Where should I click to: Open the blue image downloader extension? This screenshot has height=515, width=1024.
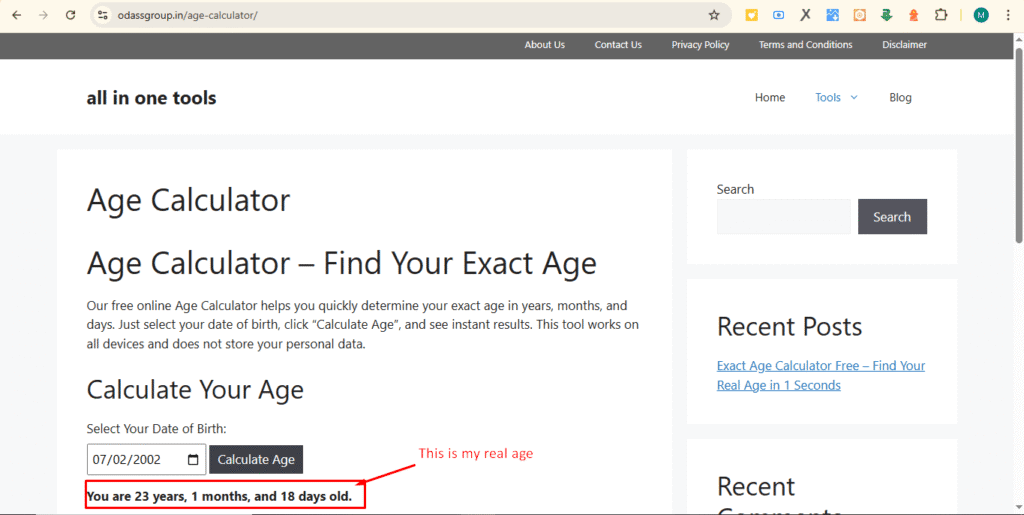[x=833, y=15]
